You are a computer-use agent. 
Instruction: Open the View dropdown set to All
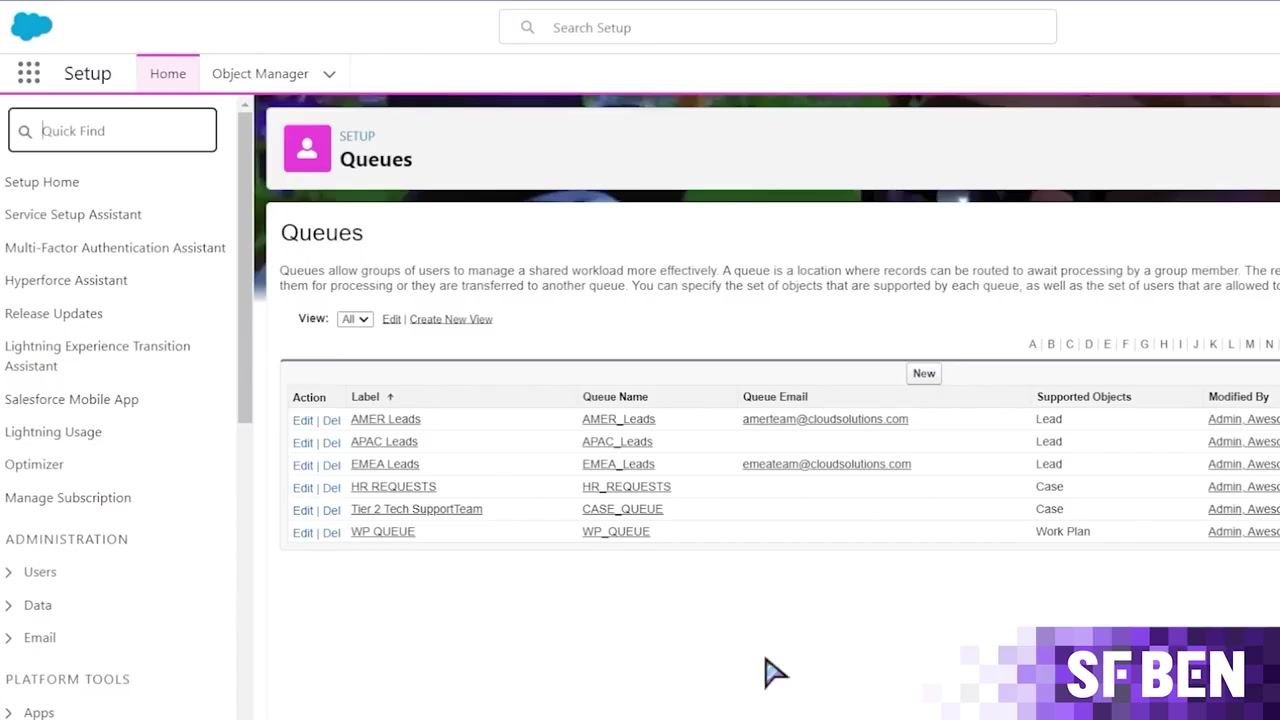pyautogui.click(x=355, y=319)
